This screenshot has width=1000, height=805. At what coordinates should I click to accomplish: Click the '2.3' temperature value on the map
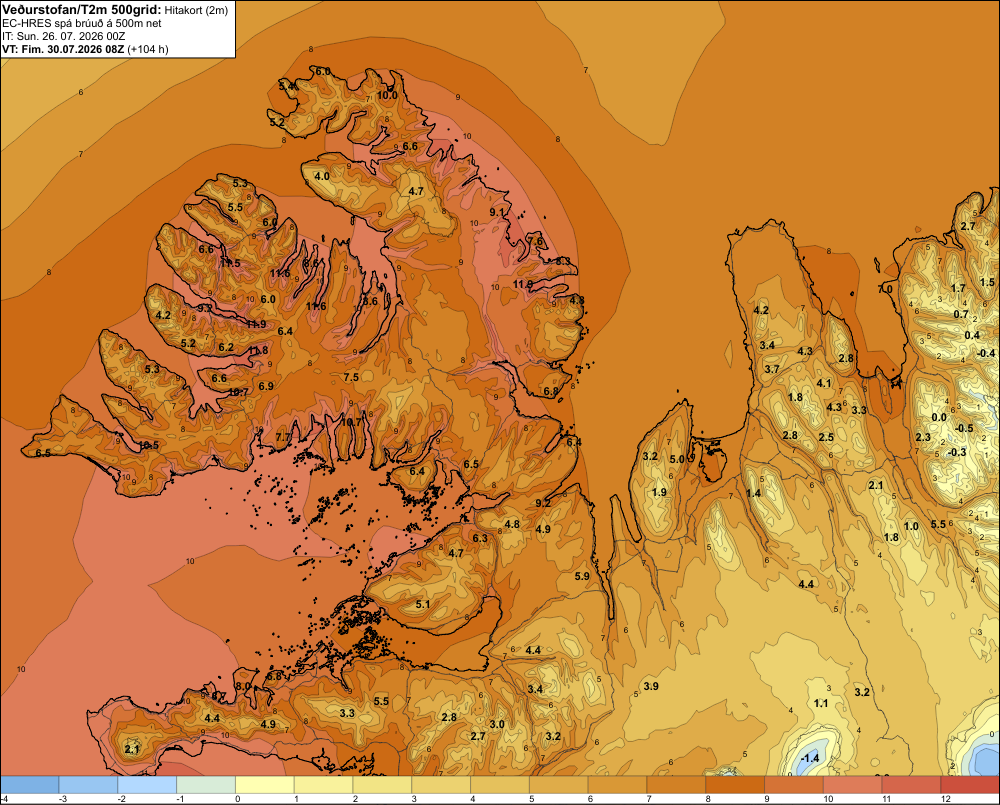923,437
